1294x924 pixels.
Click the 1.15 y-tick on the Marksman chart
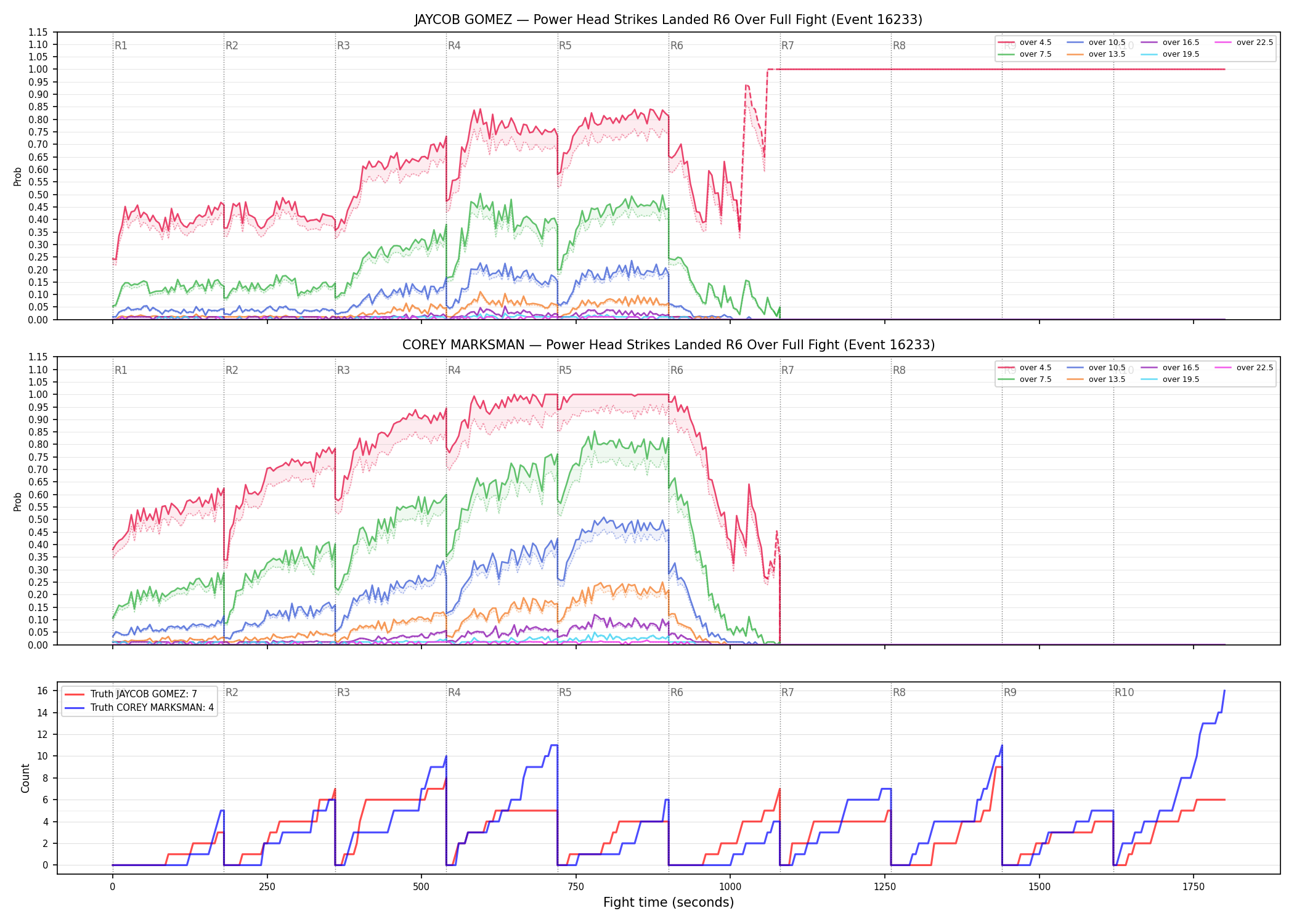click(x=38, y=357)
